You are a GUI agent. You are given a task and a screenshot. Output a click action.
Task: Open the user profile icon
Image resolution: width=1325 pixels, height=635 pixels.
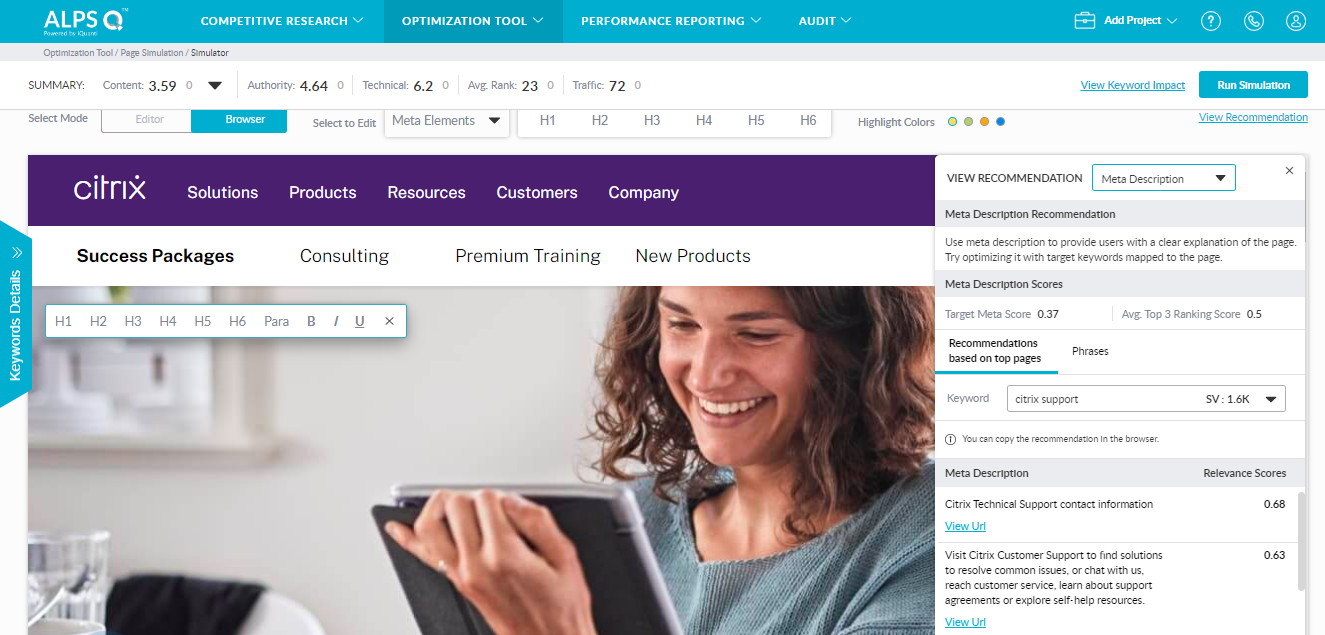(x=1296, y=21)
